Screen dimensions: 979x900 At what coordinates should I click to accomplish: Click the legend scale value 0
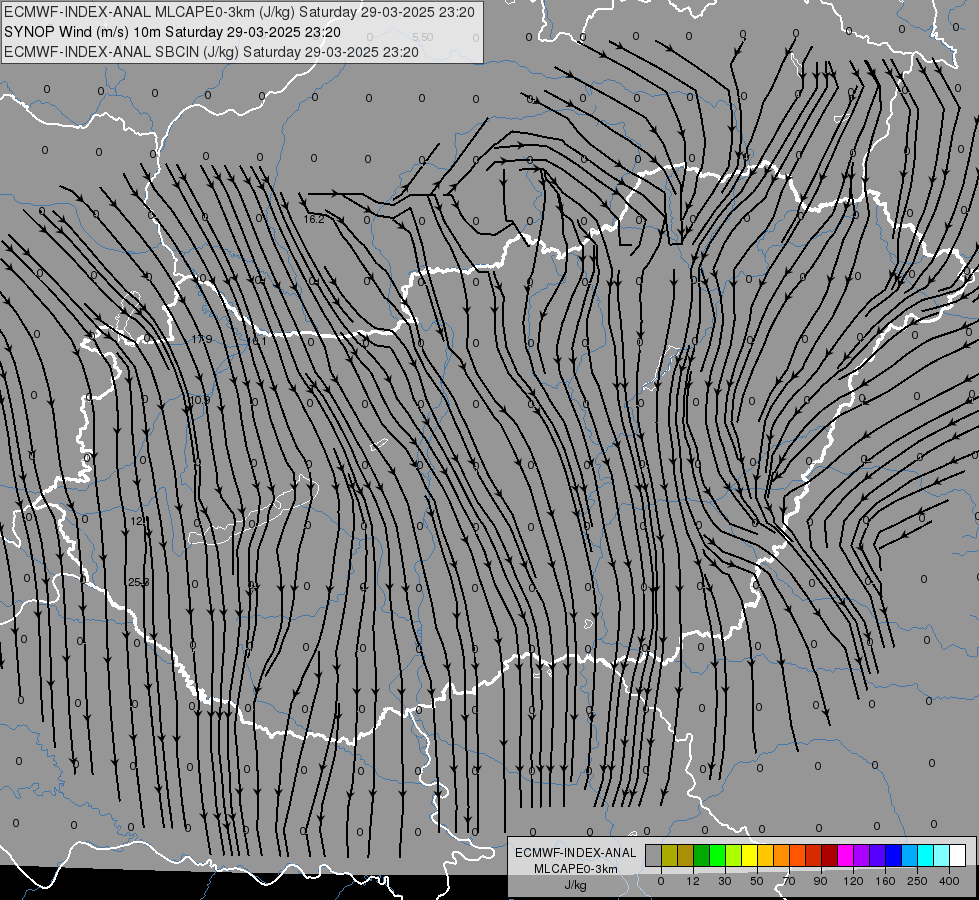[661, 881]
